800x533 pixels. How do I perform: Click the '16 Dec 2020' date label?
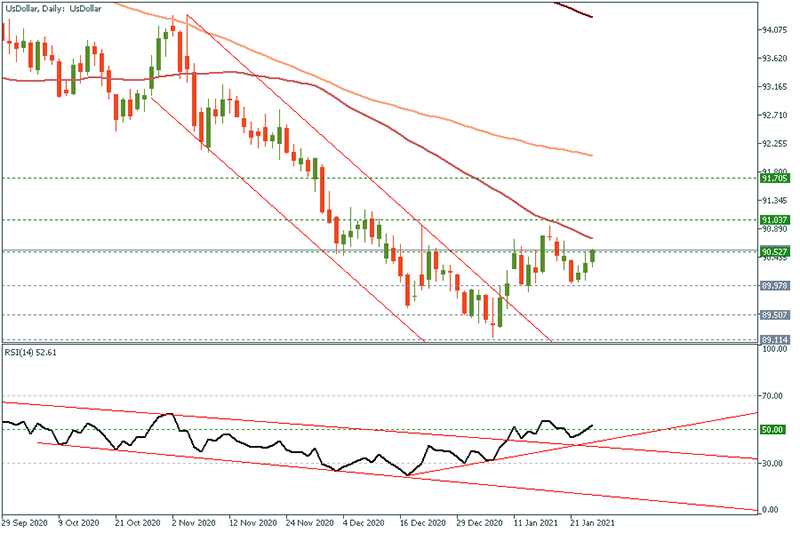422,523
